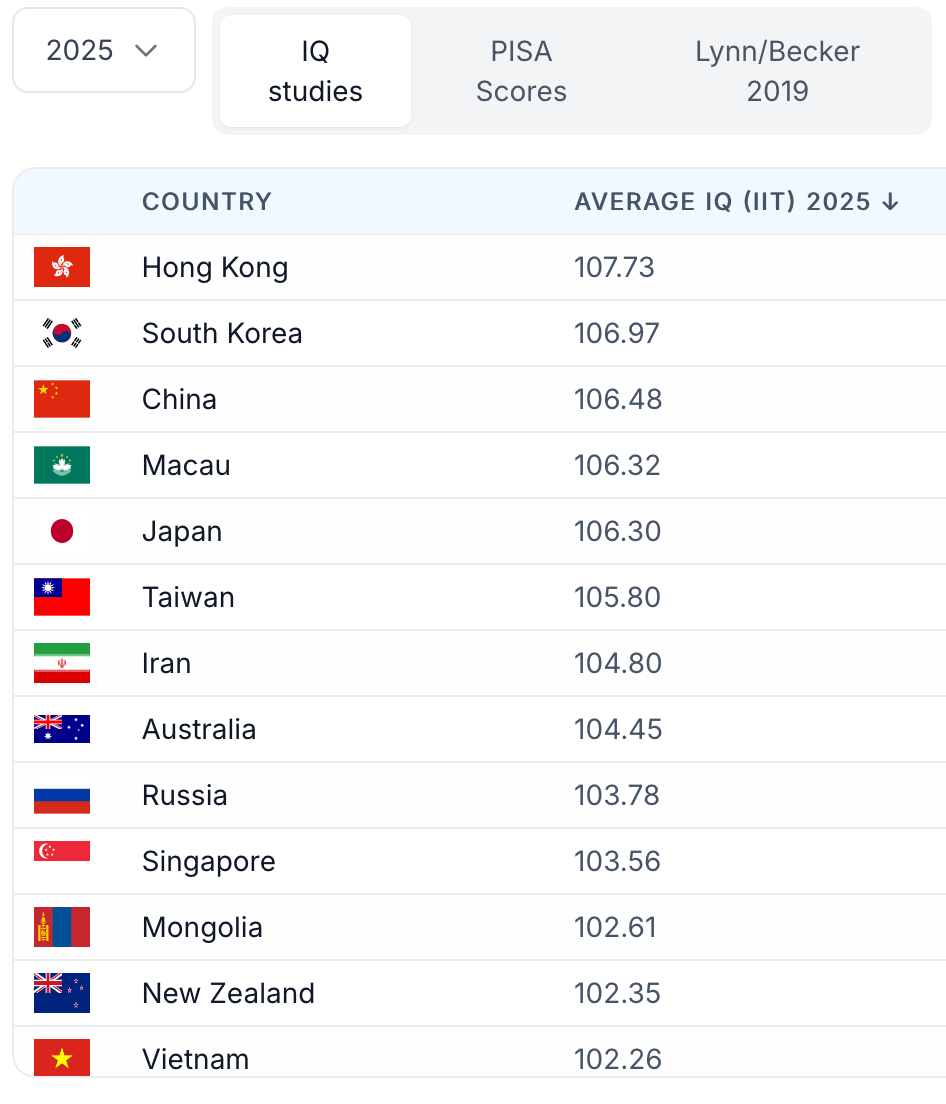Click the Macau flag icon
The image size is (946, 1104).
(62, 465)
